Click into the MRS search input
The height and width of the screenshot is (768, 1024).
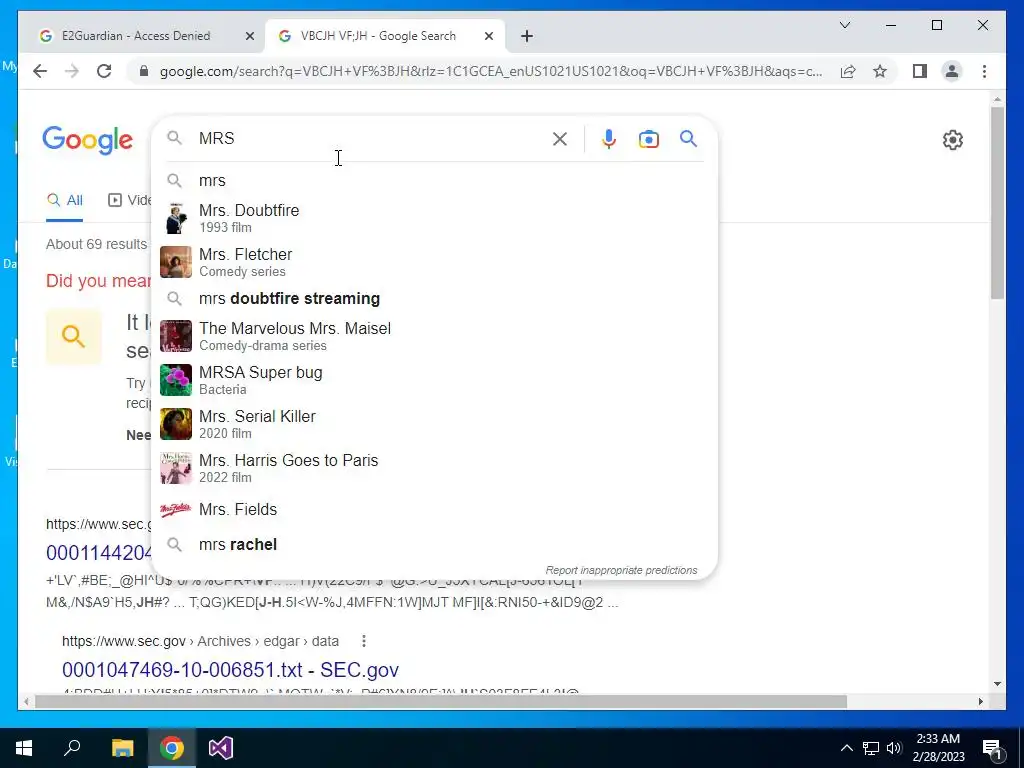click(369, 138)
